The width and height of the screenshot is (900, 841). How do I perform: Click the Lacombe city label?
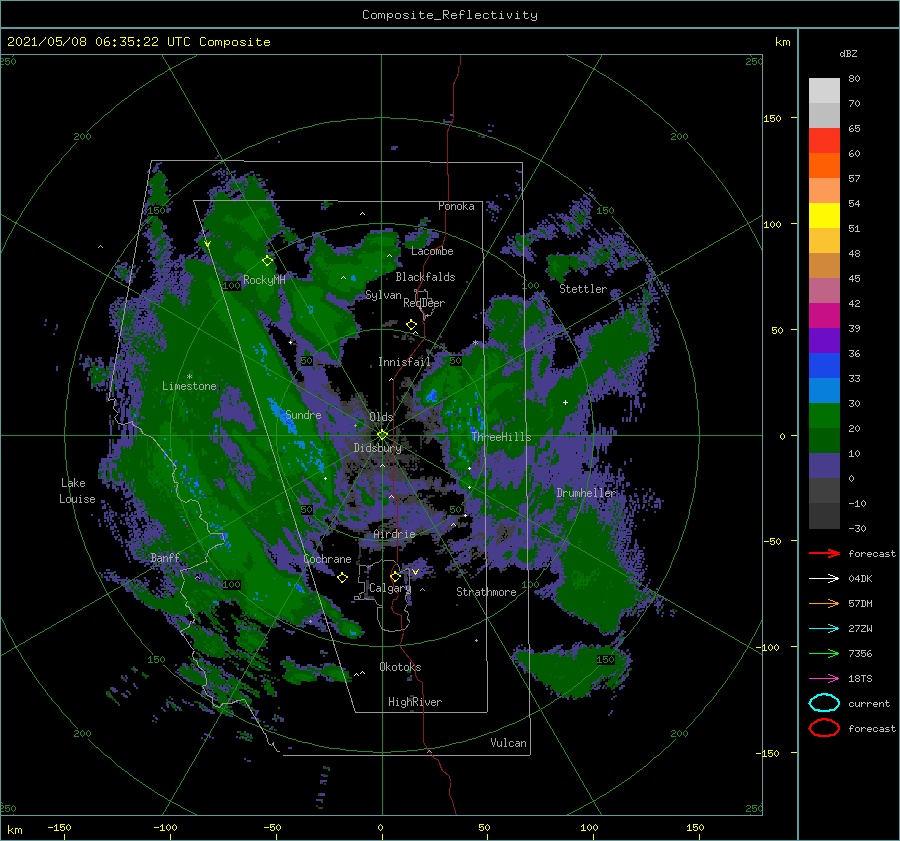coord(432,251)
